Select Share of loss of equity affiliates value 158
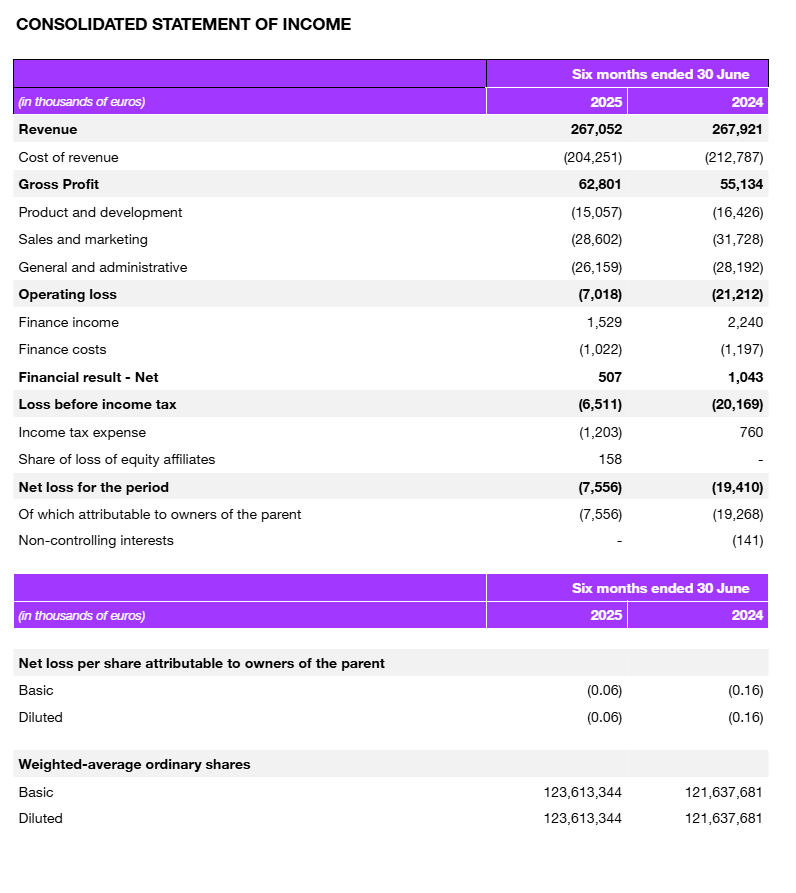The width and height of the screenshot is (796, 893). tap(609, 459)
